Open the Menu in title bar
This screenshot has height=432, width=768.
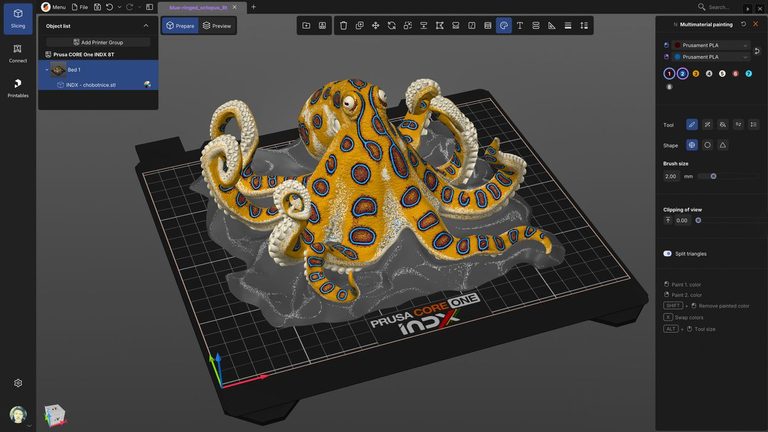(53, 7)
